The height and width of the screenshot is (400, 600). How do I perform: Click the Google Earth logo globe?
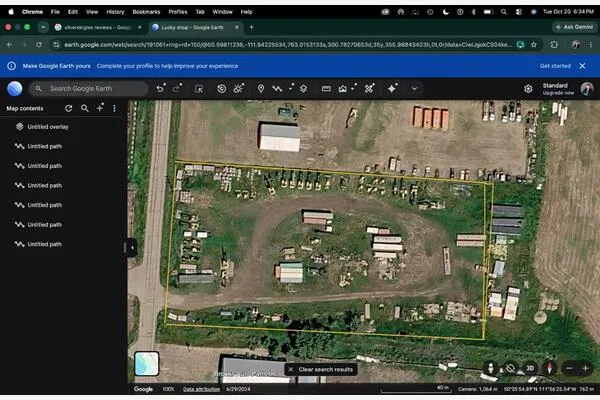pyautogui.click(x=15, y=89)
